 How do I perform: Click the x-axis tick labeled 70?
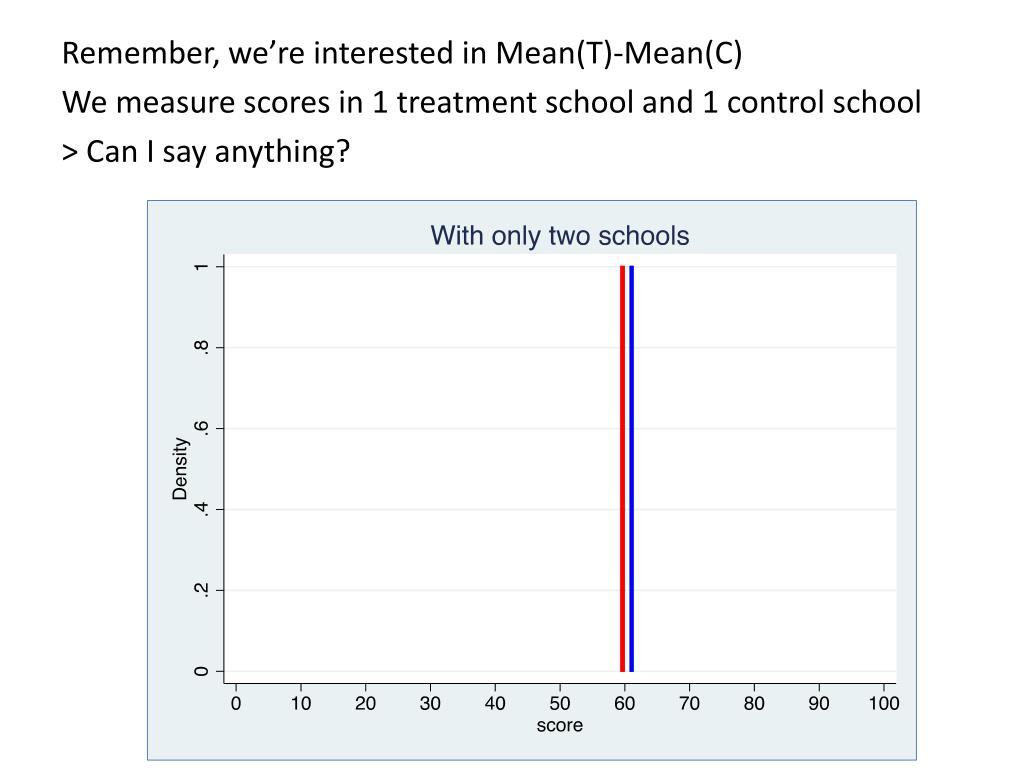pyautogui.click(x=689, y=703)
